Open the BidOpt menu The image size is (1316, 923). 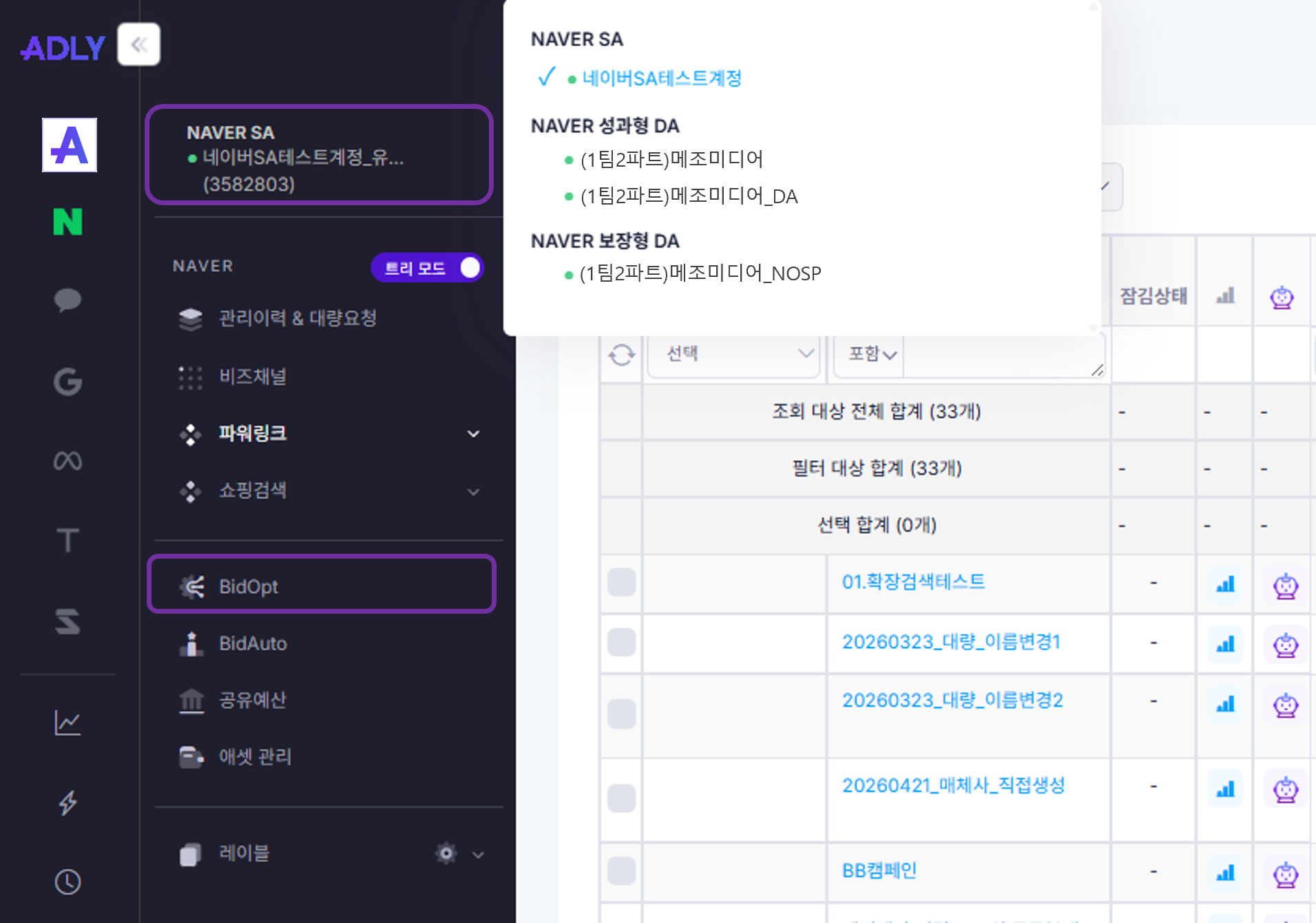322,584
